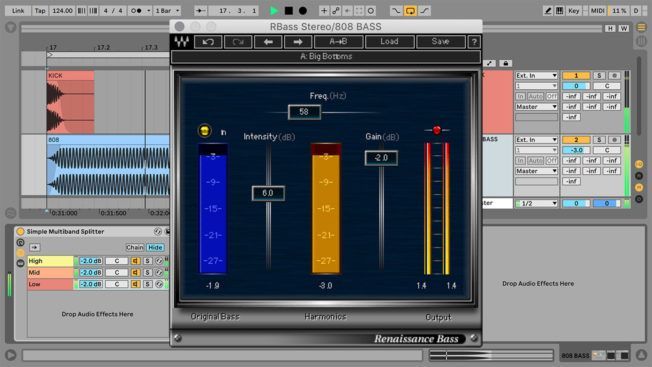Arm the arrangement record button
This screenshot has height=367, width=652.
pos(303,11)
